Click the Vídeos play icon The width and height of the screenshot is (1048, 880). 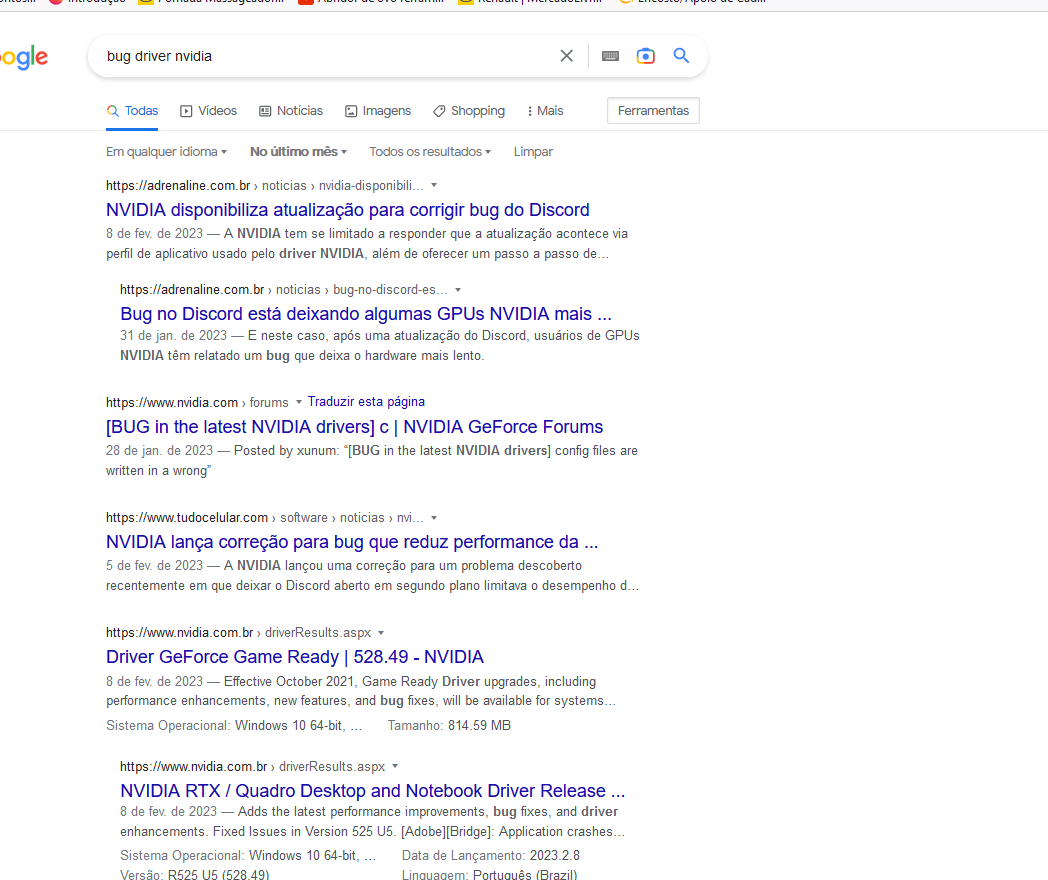click(x=186, y=111)
